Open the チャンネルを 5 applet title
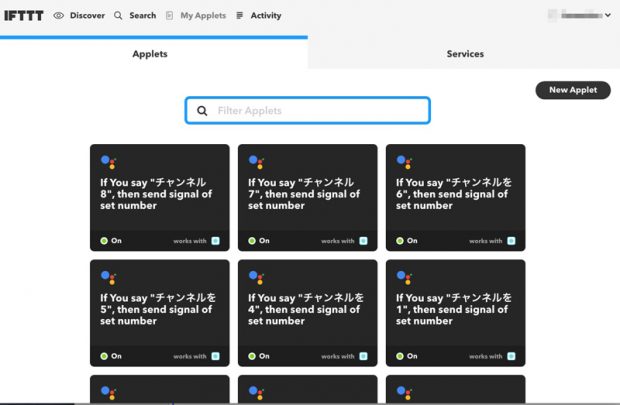 tap(158, 309)
